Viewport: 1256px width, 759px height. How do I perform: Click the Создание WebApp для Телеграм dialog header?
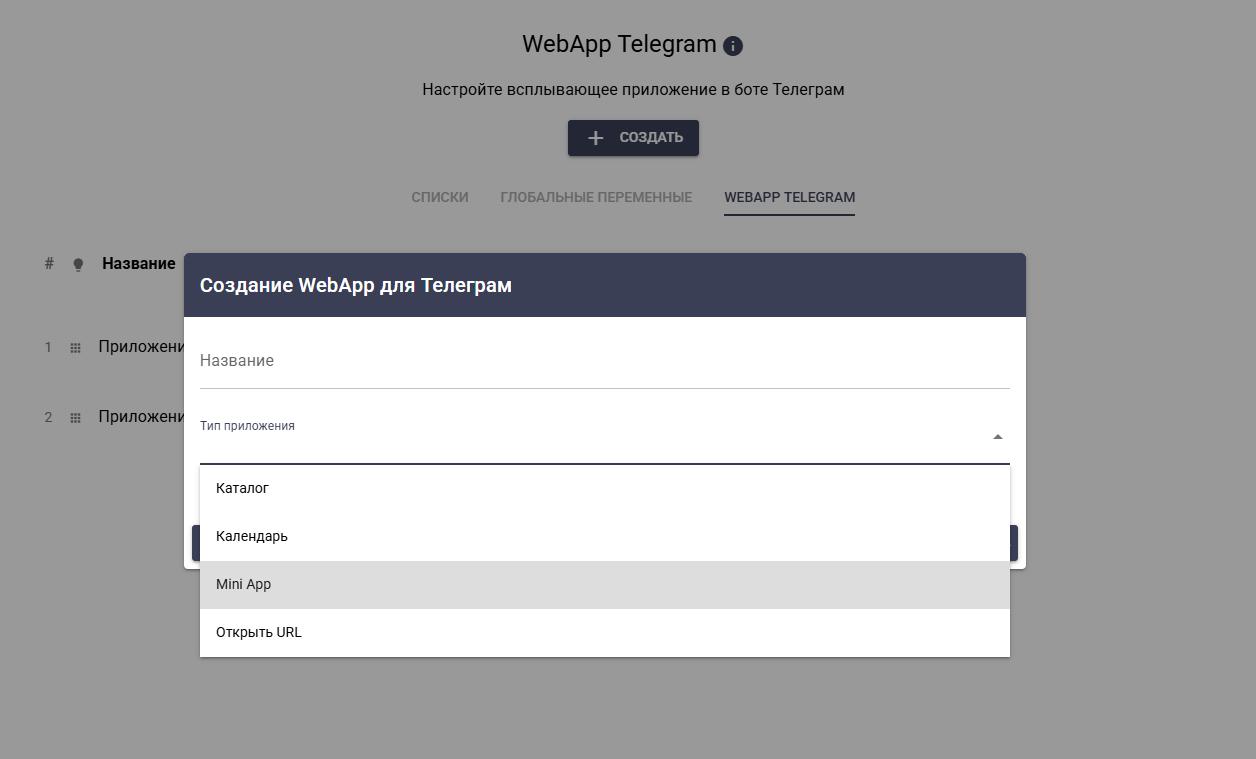tap(604, 285)
